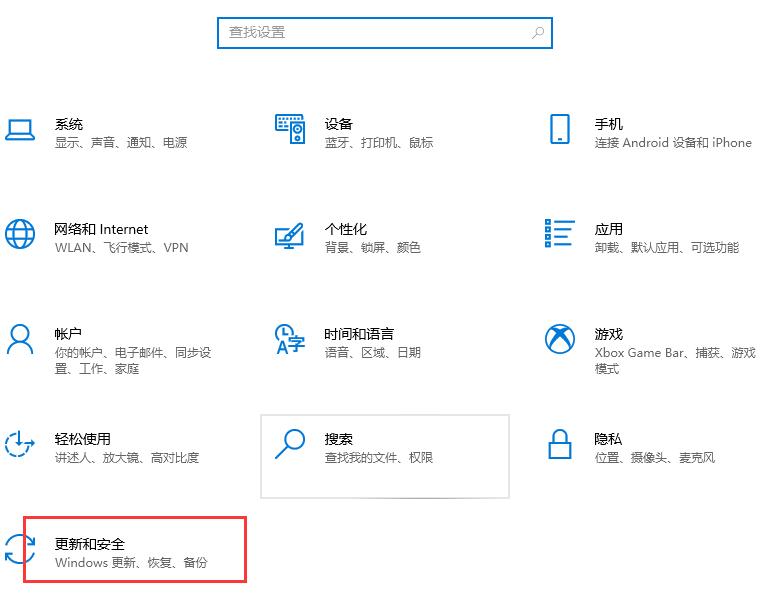The image size is (780, 611).
Task: Click the text 位置、摄像头、麦克风
Action: tap(655, 458)
